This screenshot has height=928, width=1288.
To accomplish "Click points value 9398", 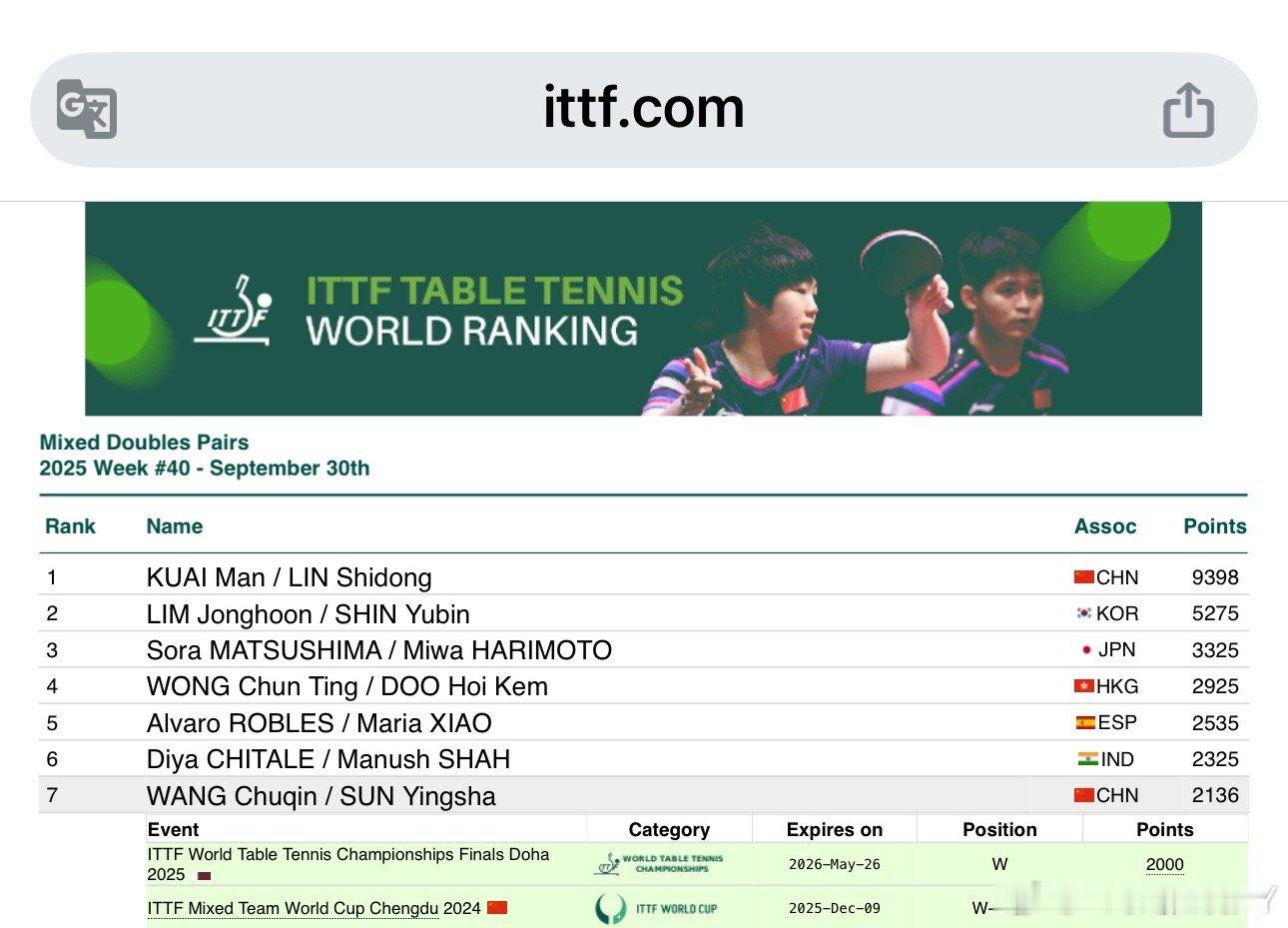I will tap(1215, 577).
